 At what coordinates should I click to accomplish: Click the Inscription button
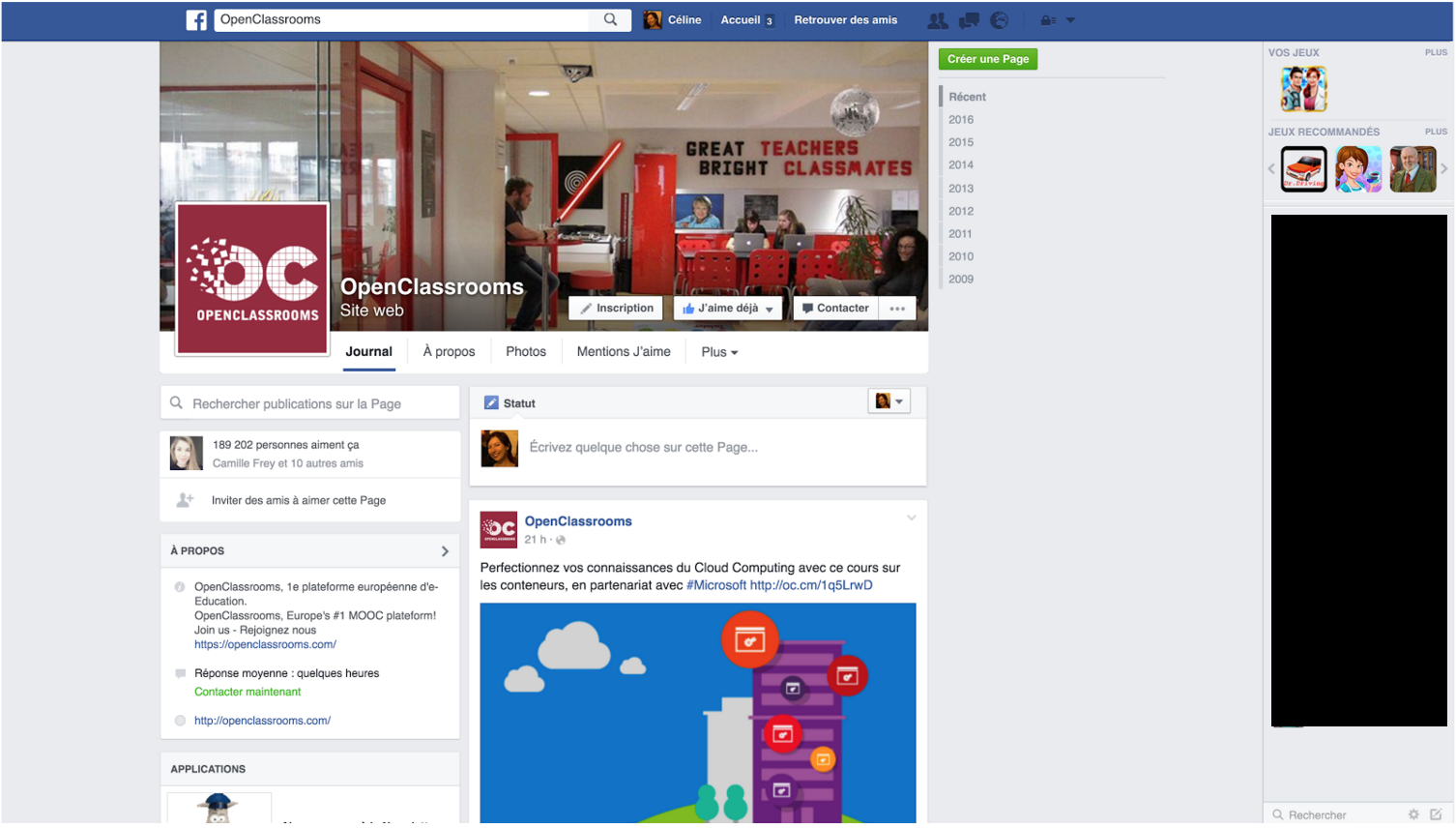click(x=616, y=309)
